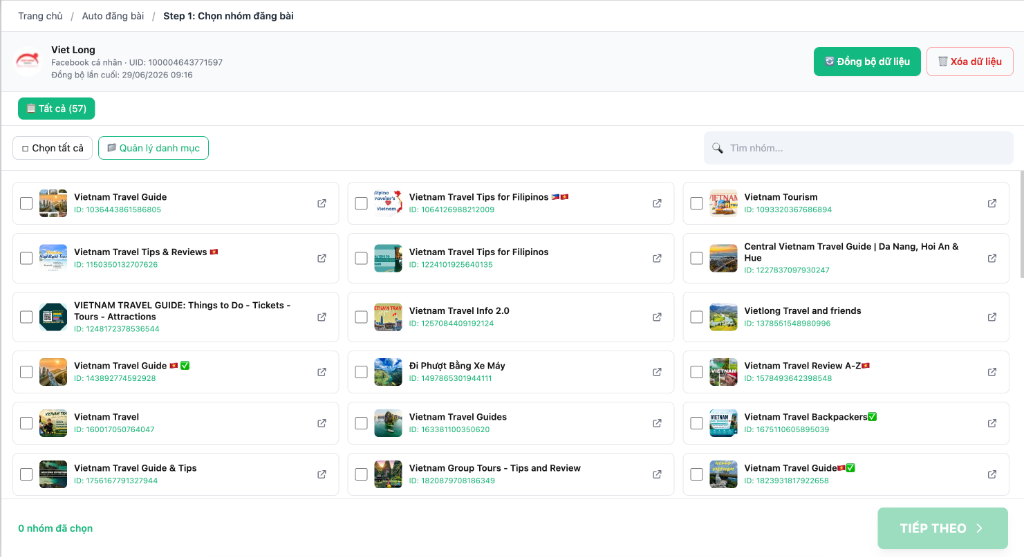The height and width of the screenshot is (557, 1024).
Task: Tick the Vietnam Travel Tips & Reviews checkbox
Action: click(x=26, y=258)
